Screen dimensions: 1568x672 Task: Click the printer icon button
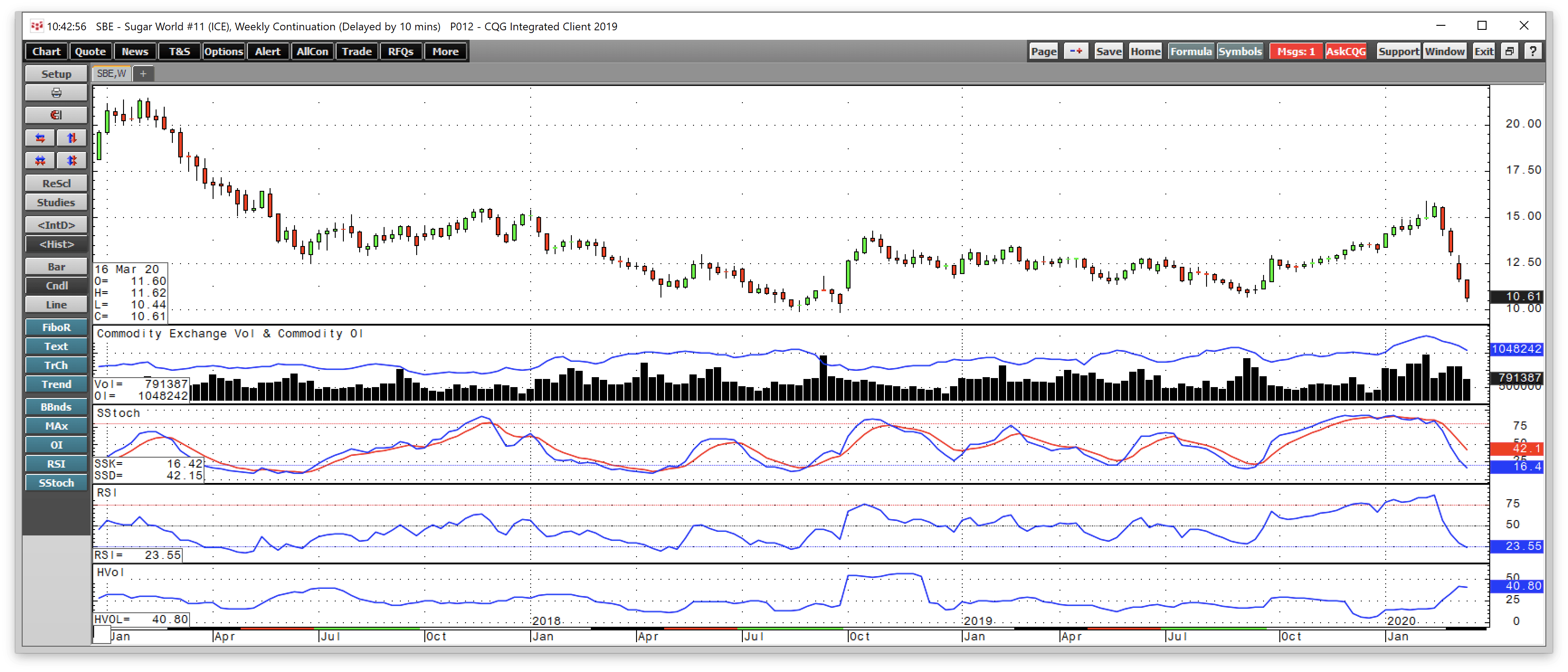point(56,93)
